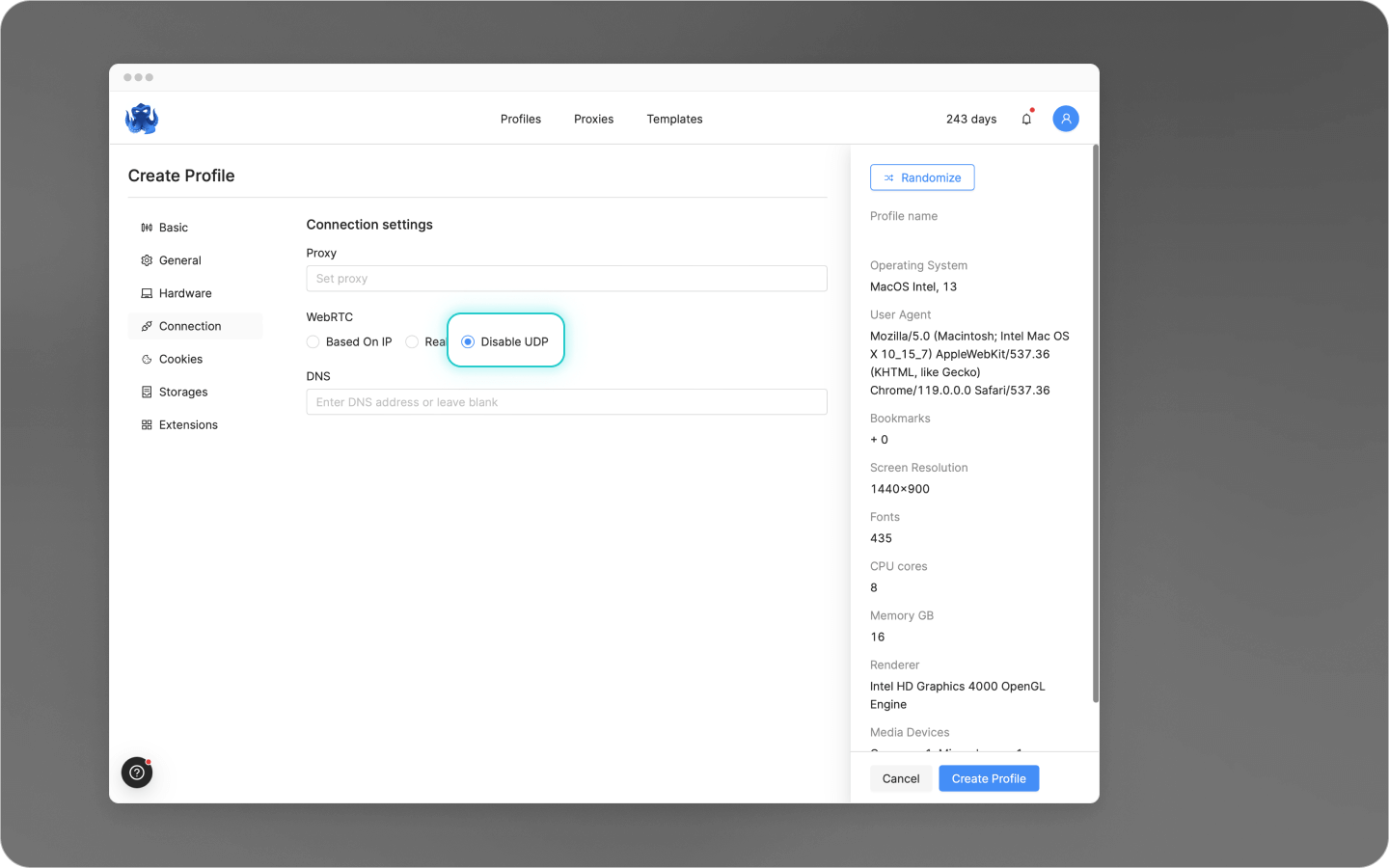Viewport: 1389px width, 868px height.
Task: Click the octopus app logo
Action: 141,118
